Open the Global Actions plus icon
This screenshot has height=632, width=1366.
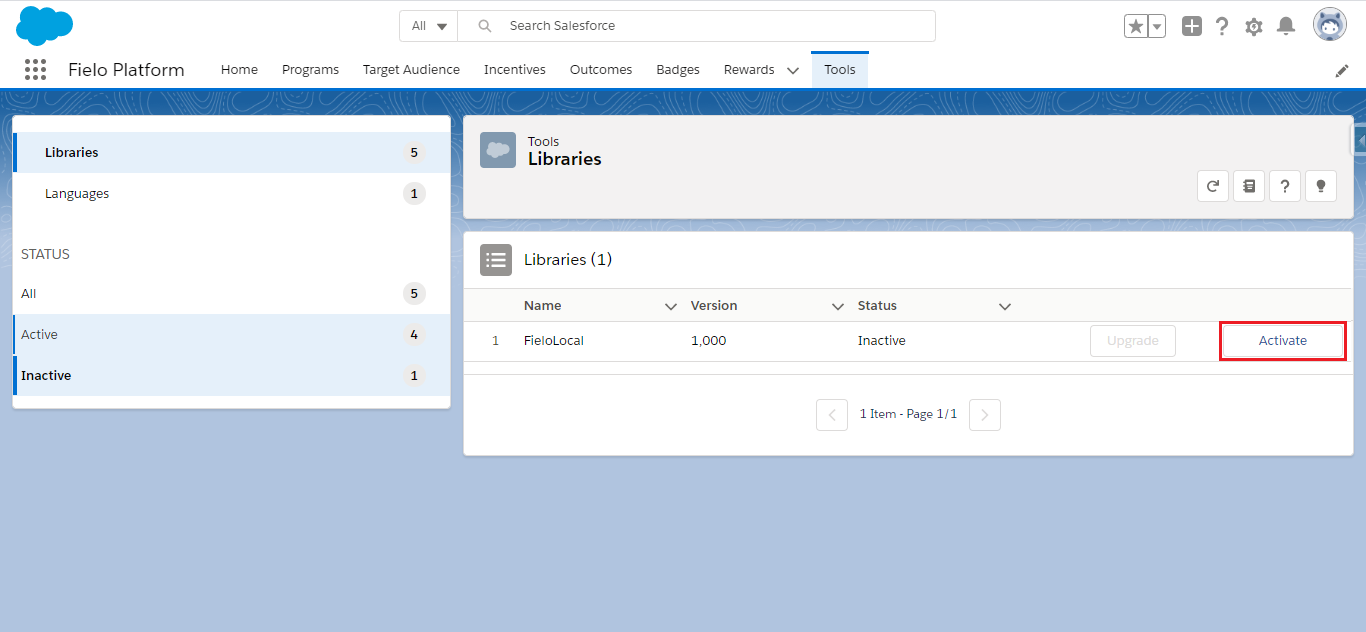click(x=1191, y=26)
